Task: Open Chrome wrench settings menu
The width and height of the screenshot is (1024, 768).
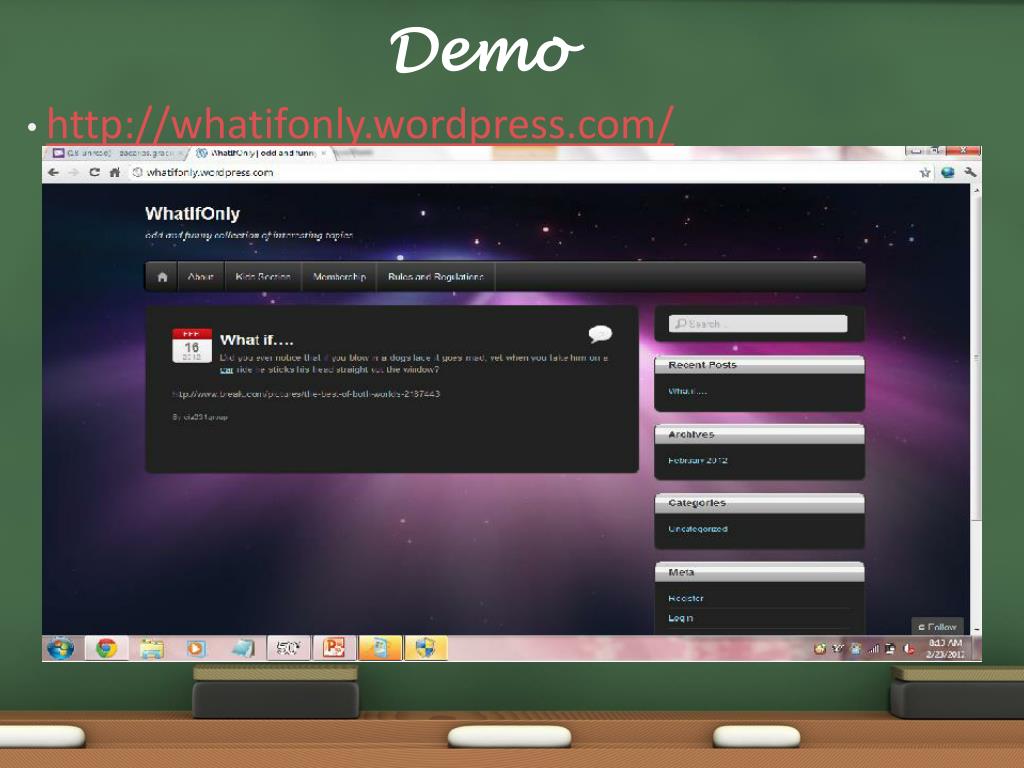Action: [x=970, y=172]
